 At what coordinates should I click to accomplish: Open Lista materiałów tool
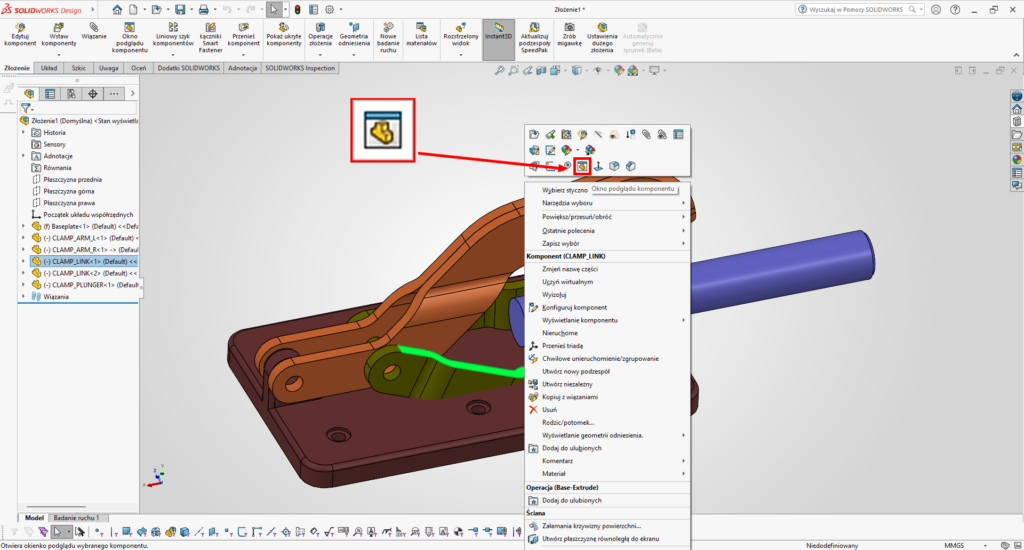(x=421, y=35)
